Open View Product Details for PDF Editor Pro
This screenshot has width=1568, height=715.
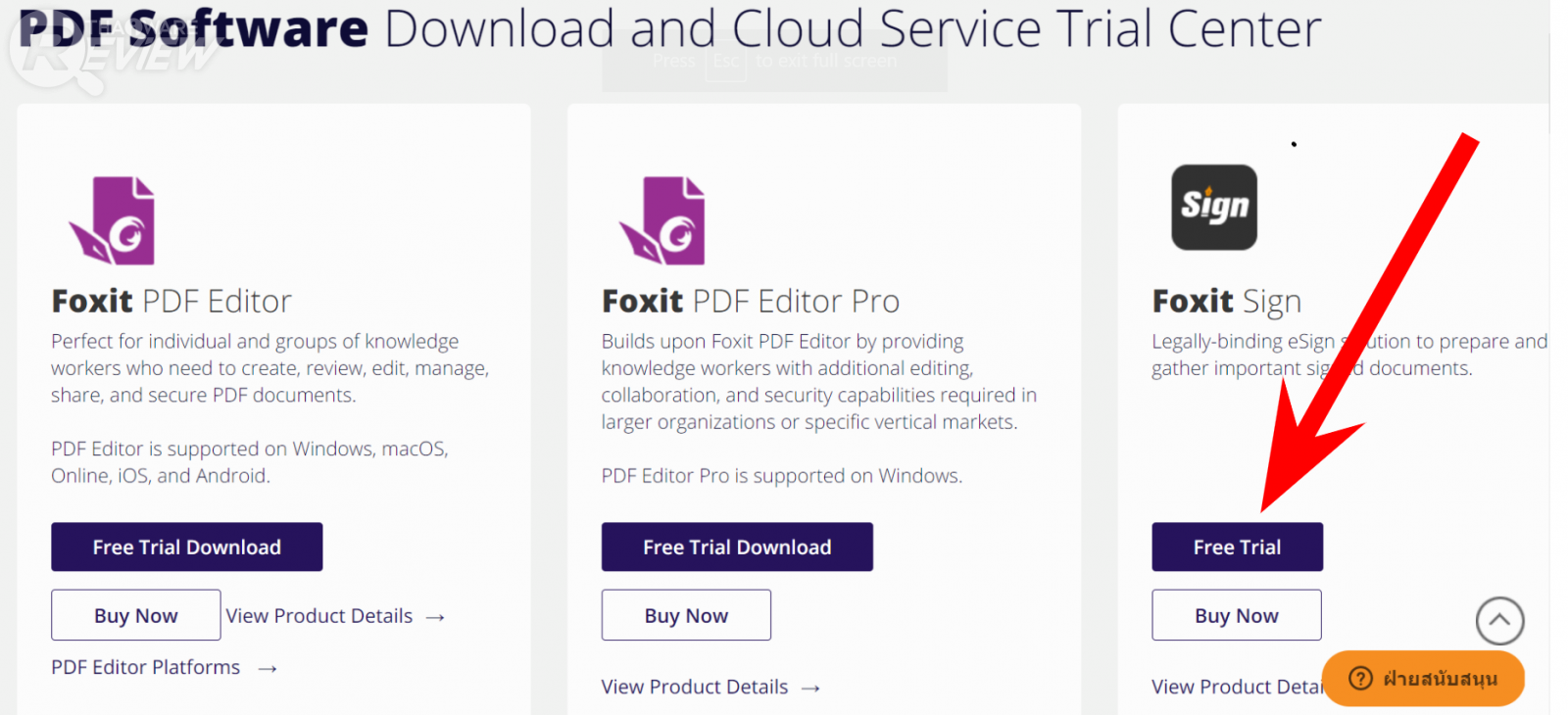tap(695, 687)
